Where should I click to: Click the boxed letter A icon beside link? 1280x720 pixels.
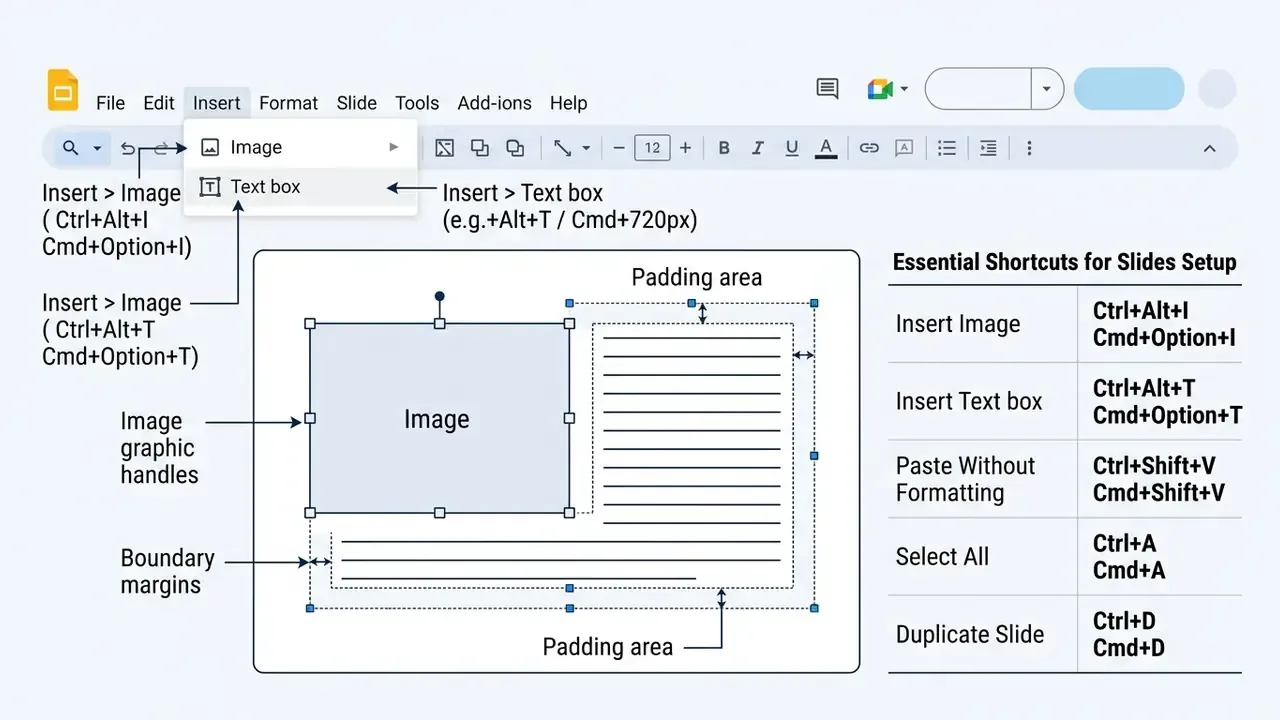tap(904, 148)
